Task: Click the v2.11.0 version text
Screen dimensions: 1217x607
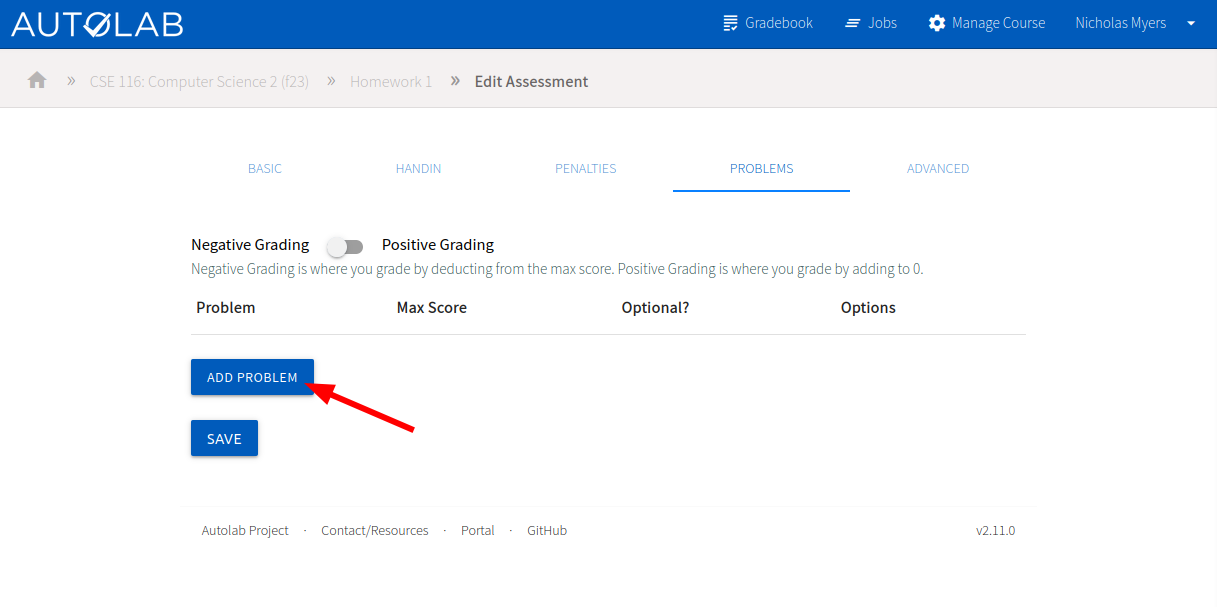Action: click(x=995, y=530)
